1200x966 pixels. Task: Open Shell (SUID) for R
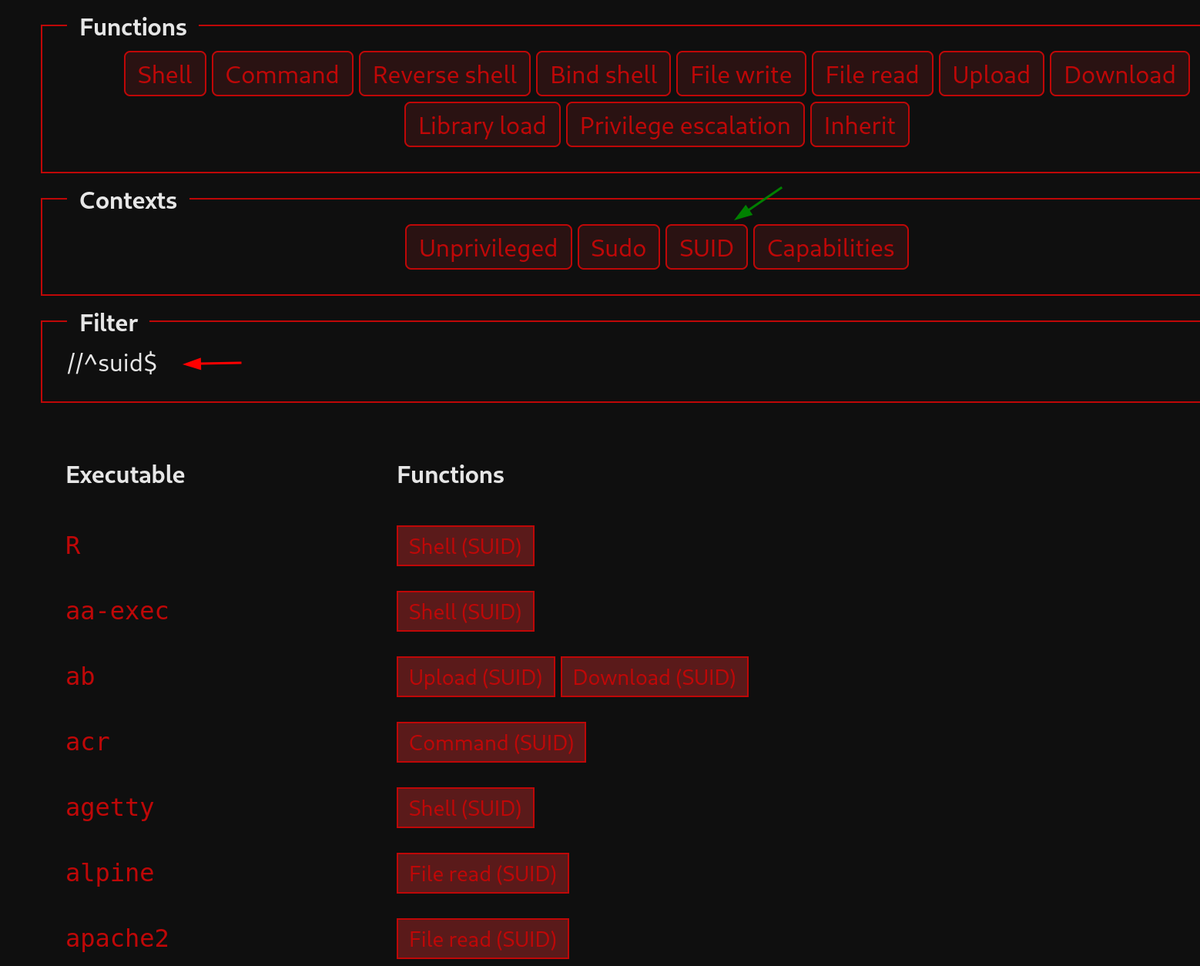click(465, 546)
